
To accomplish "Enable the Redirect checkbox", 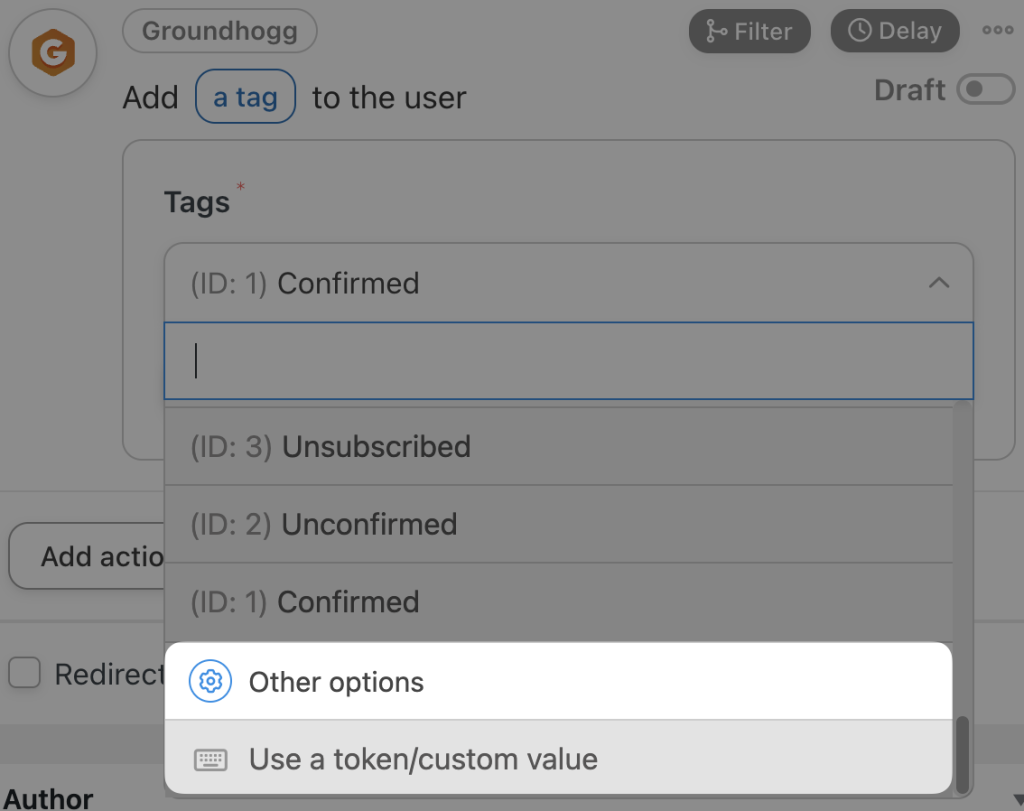I will point(24,673).
